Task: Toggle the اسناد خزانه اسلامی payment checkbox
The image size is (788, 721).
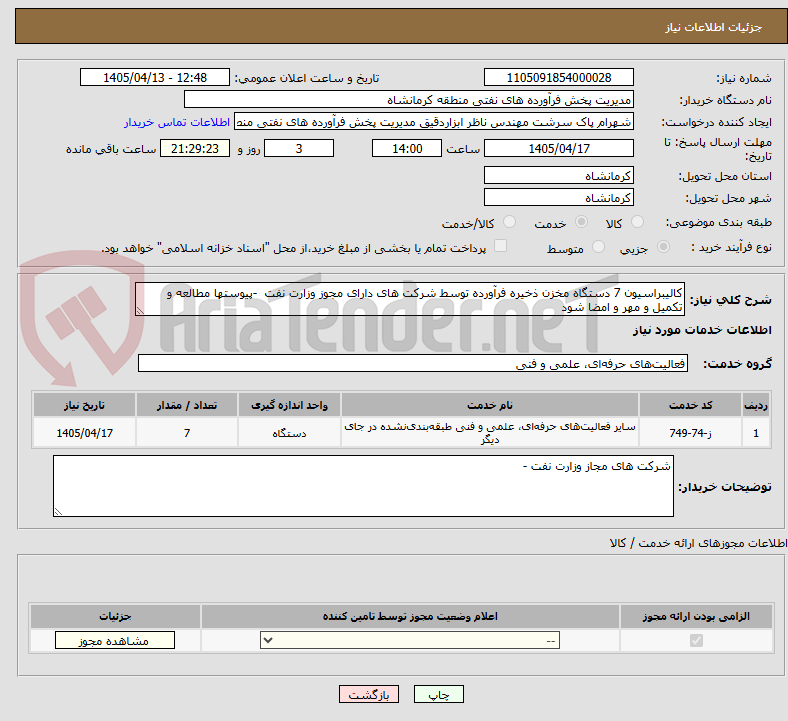Action: point(501,246)
